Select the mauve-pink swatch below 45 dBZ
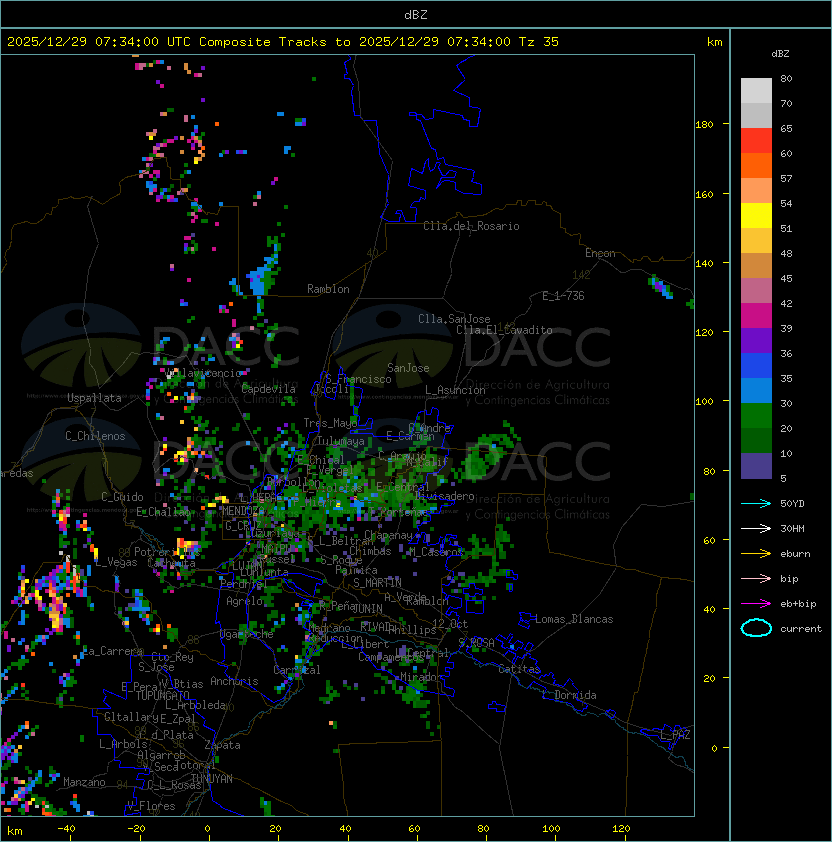832x842 pixels. click(x=756, y=291)
